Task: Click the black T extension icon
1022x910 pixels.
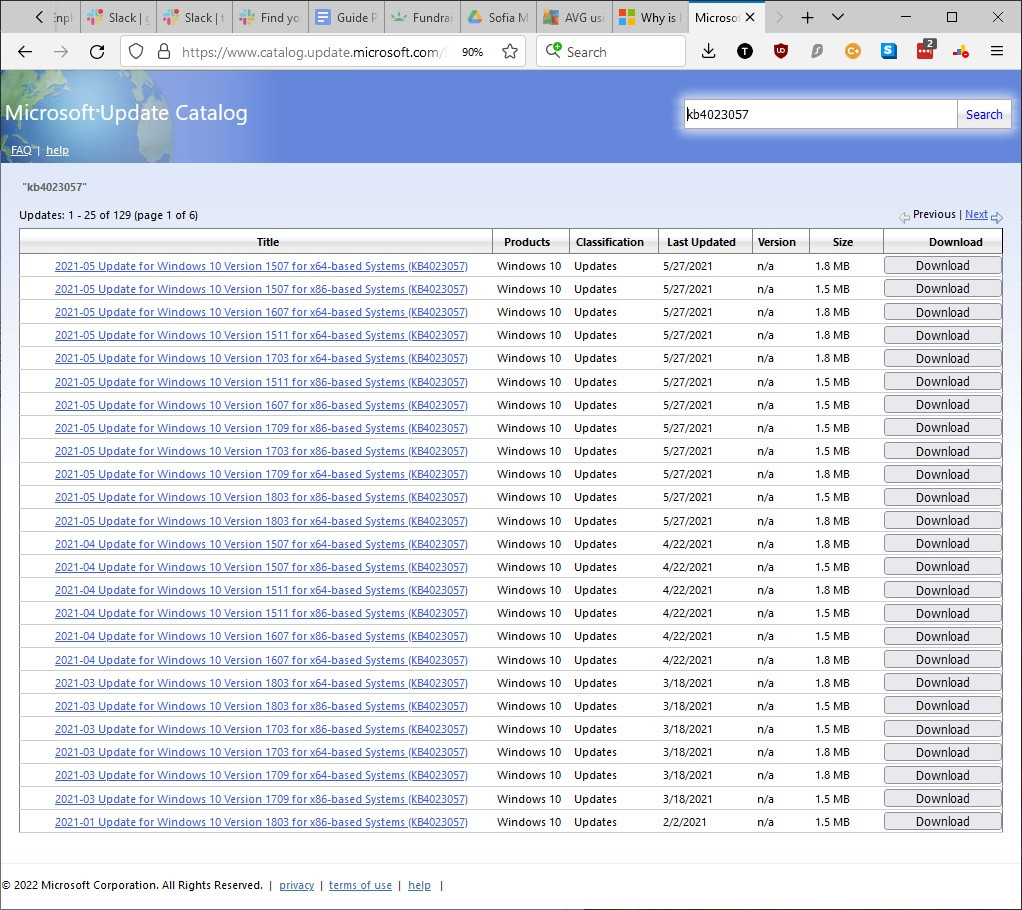Action: point(744,51)
